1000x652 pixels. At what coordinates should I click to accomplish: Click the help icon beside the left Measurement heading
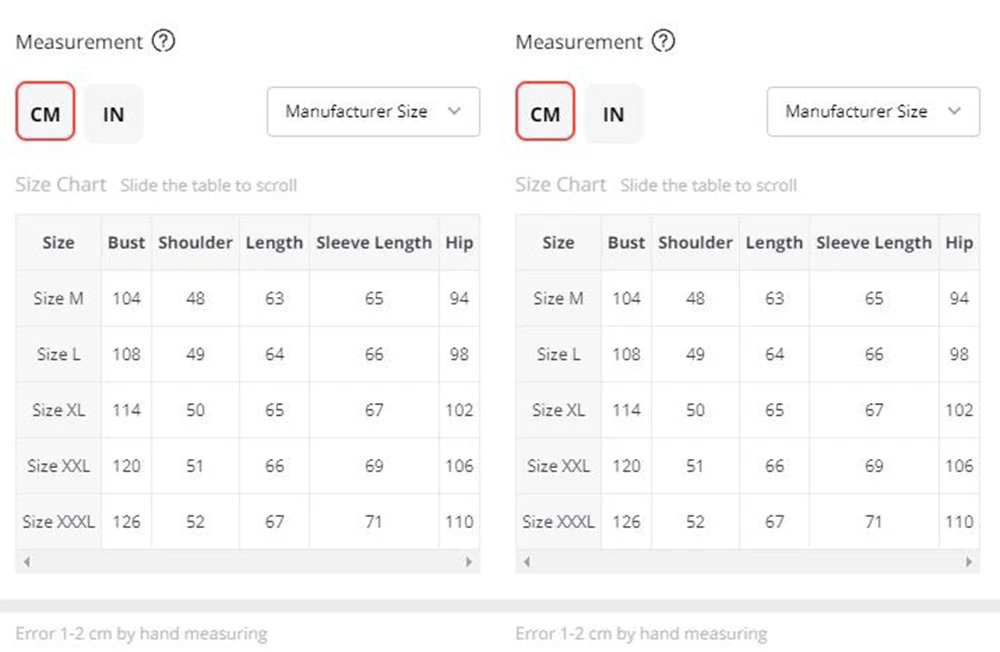click(163, 42)
